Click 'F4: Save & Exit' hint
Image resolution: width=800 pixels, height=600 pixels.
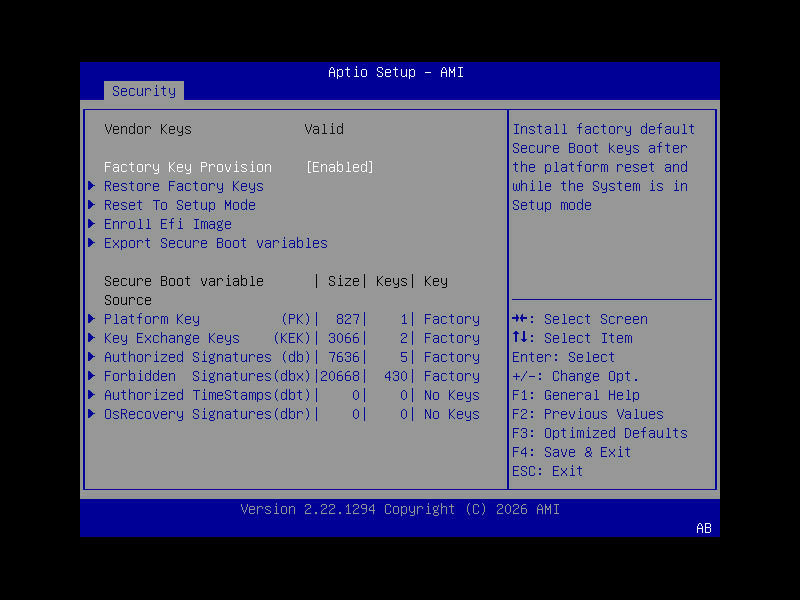pos(572,452)
